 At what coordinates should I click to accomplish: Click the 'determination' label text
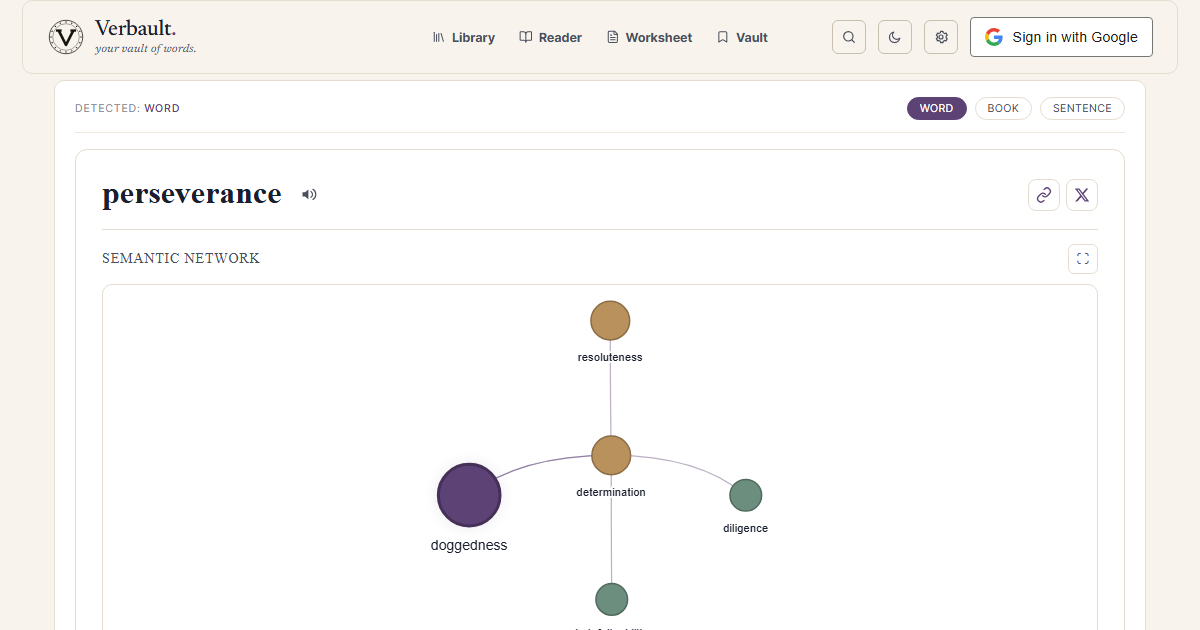point(611,492)
